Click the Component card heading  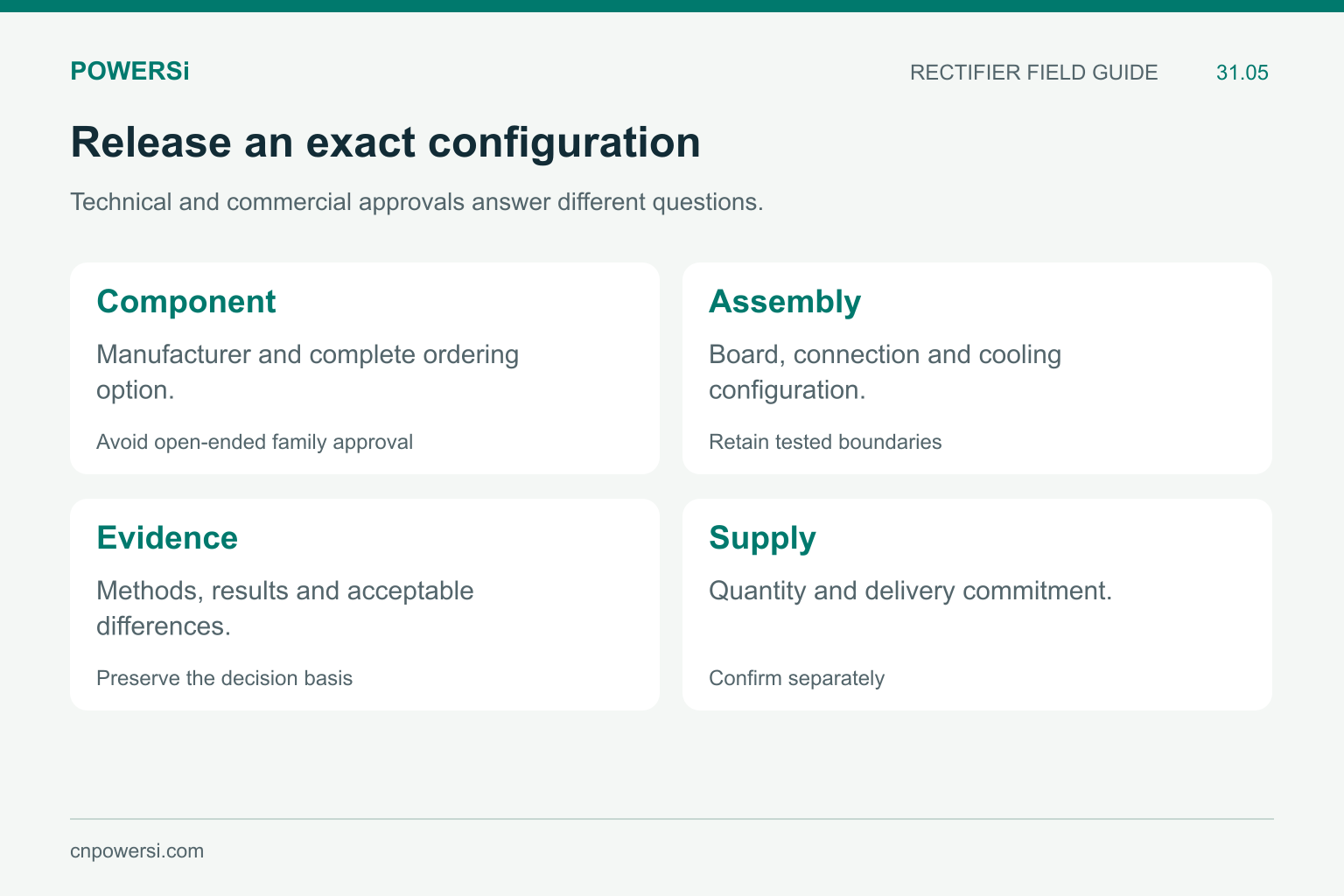(x=186, y=302)
